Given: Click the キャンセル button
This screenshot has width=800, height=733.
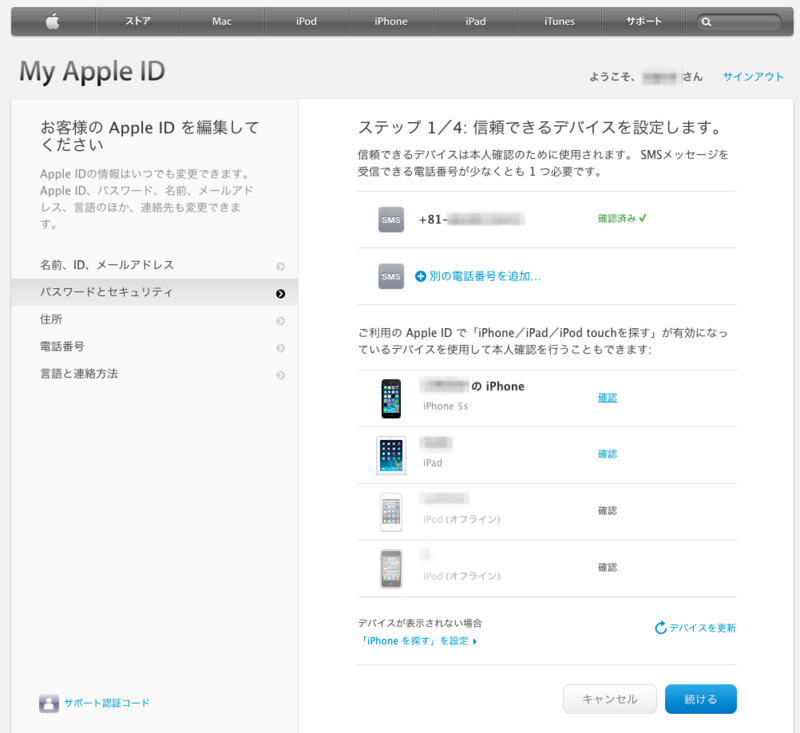Looking at the screenshot, I should tap(610, 699).
